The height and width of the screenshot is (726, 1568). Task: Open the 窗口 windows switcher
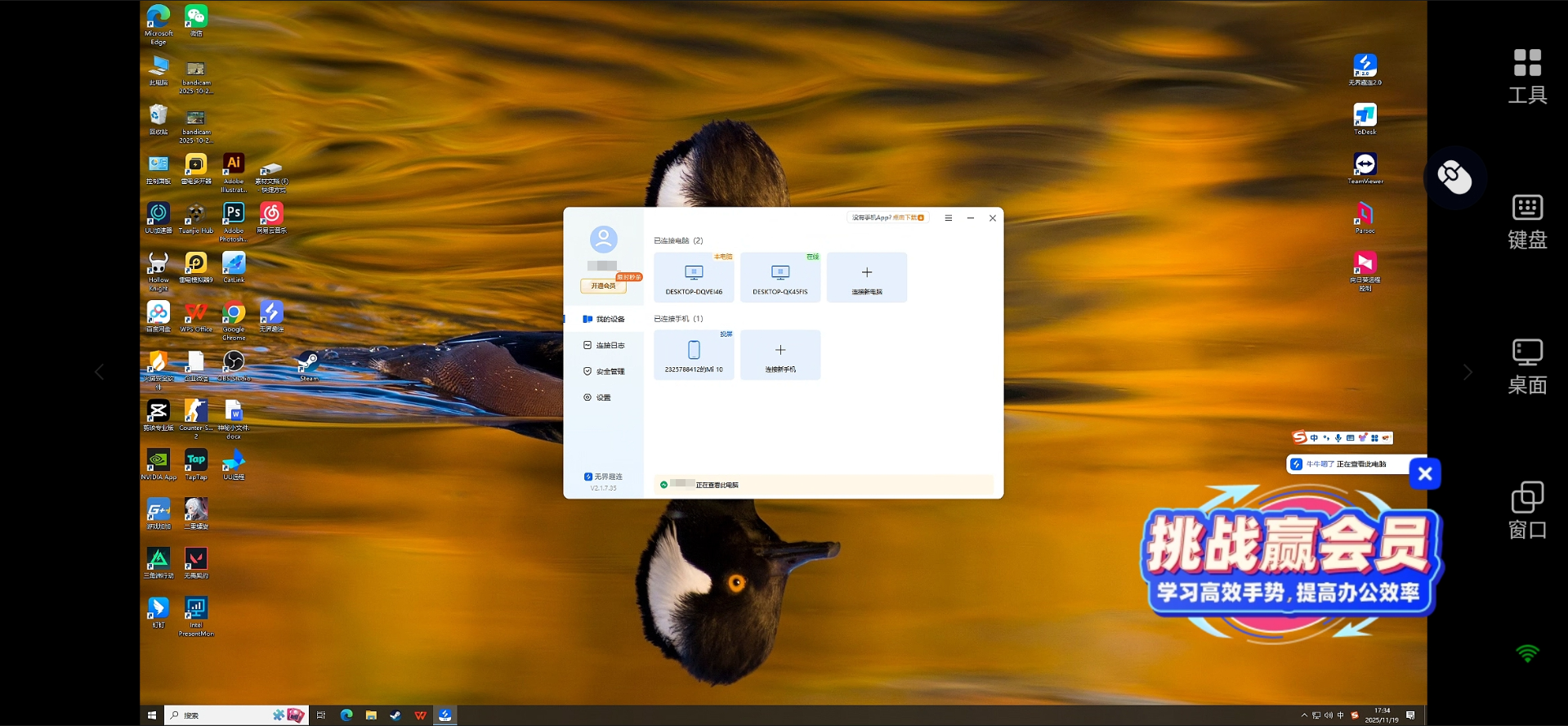1526,511
